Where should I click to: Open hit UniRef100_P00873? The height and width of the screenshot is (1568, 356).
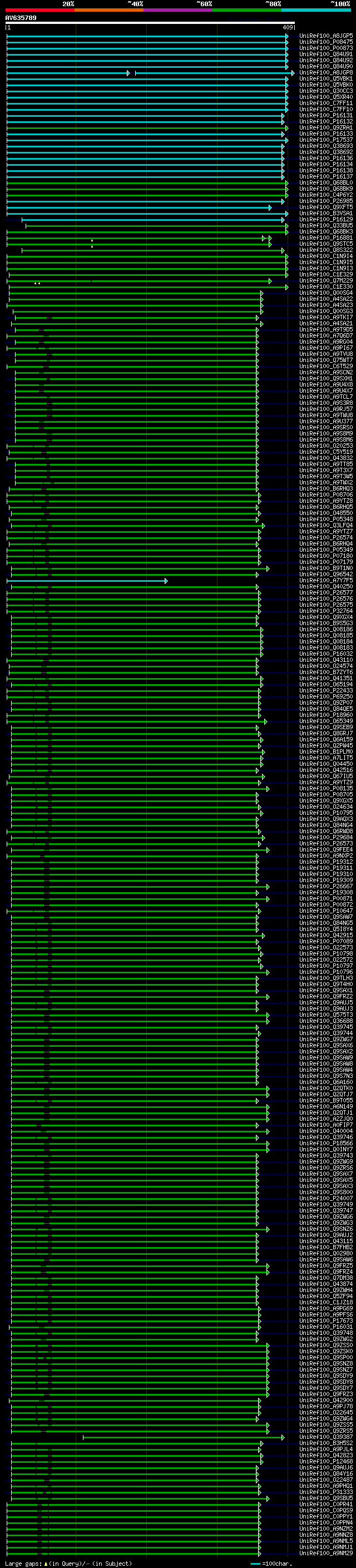tap(326, 48)
